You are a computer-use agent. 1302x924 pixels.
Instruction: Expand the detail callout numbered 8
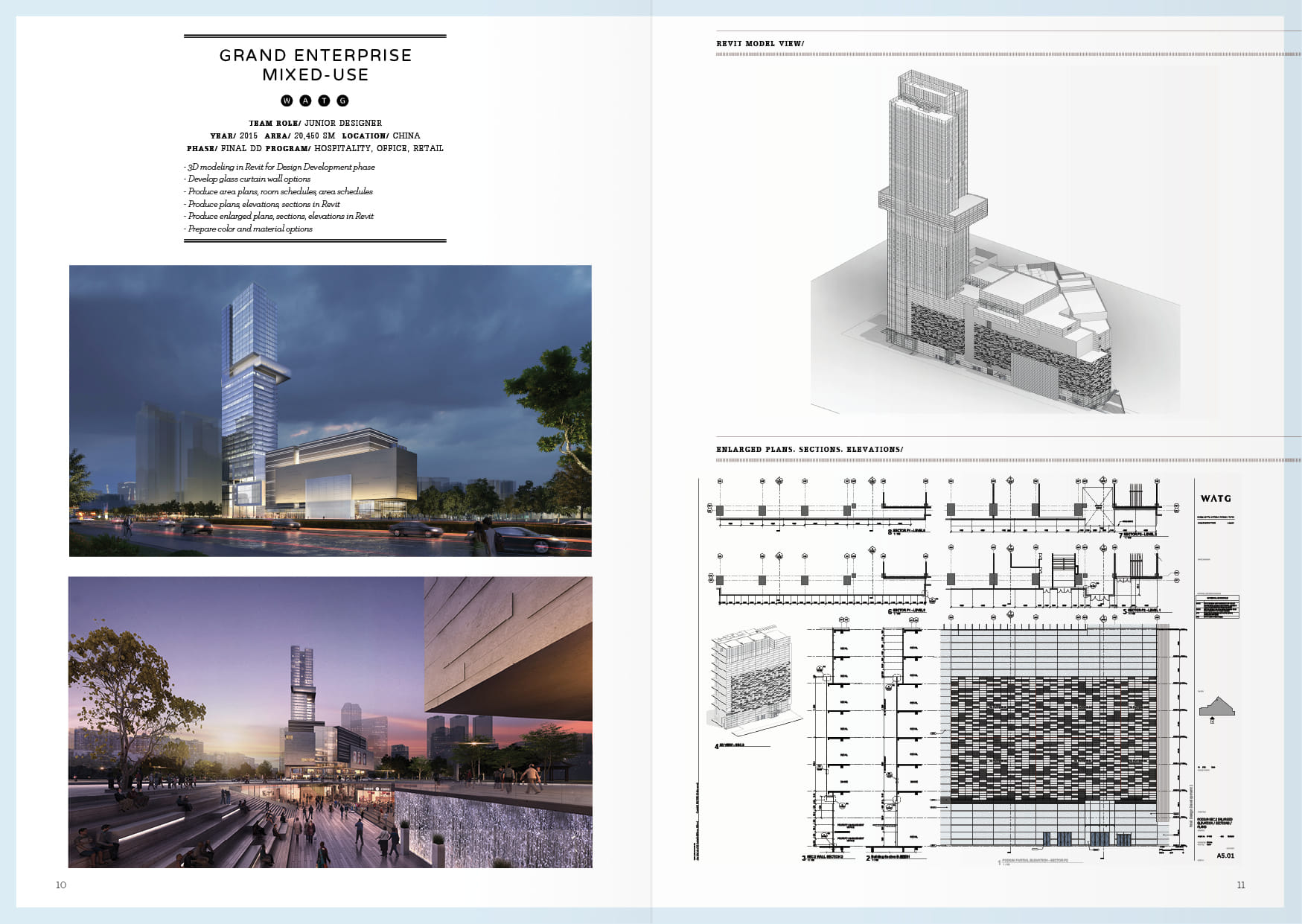[x=890, y=531]
